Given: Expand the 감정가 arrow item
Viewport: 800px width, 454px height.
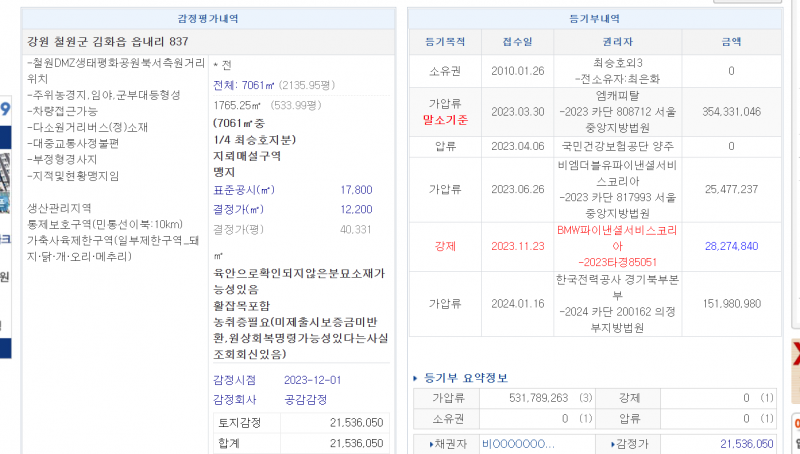Looking at the screenshot, I should click(x=626, y=443).
